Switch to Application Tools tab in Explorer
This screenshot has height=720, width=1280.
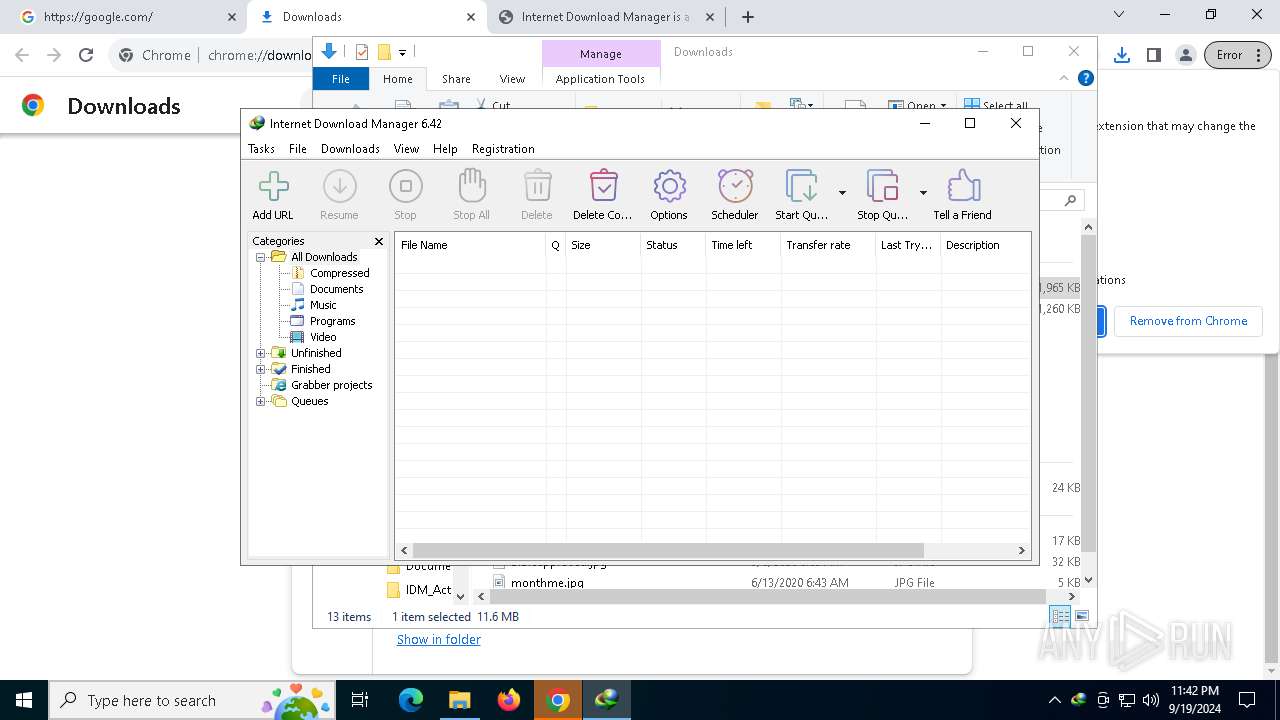600,79
